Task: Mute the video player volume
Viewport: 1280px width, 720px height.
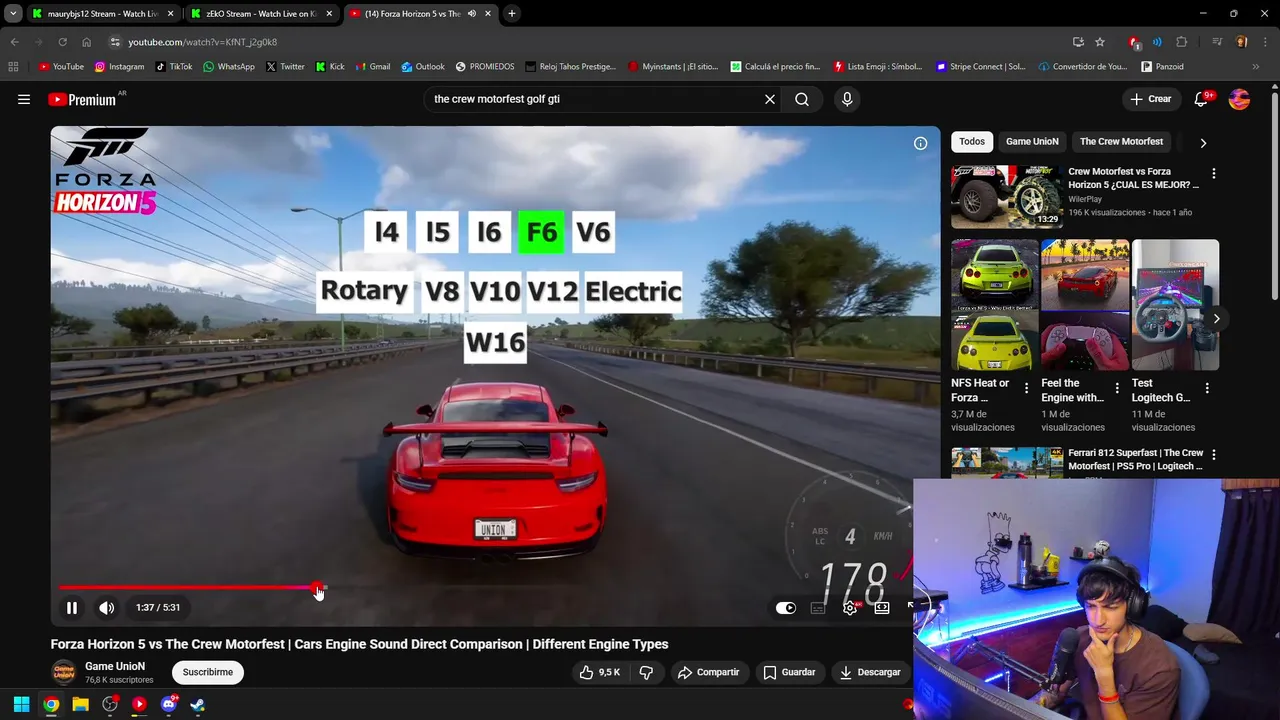Action: click(x=107, y=607)
